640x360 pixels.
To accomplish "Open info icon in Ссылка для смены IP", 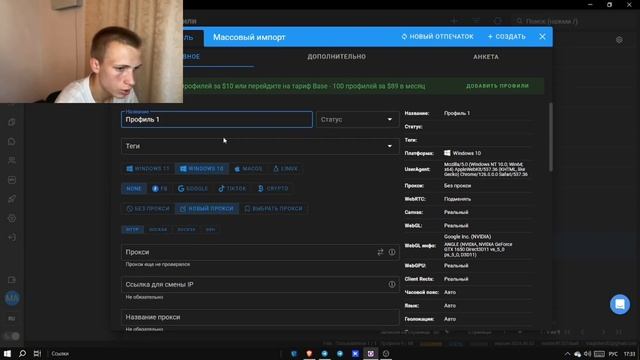I will click(x=392, y=284).
